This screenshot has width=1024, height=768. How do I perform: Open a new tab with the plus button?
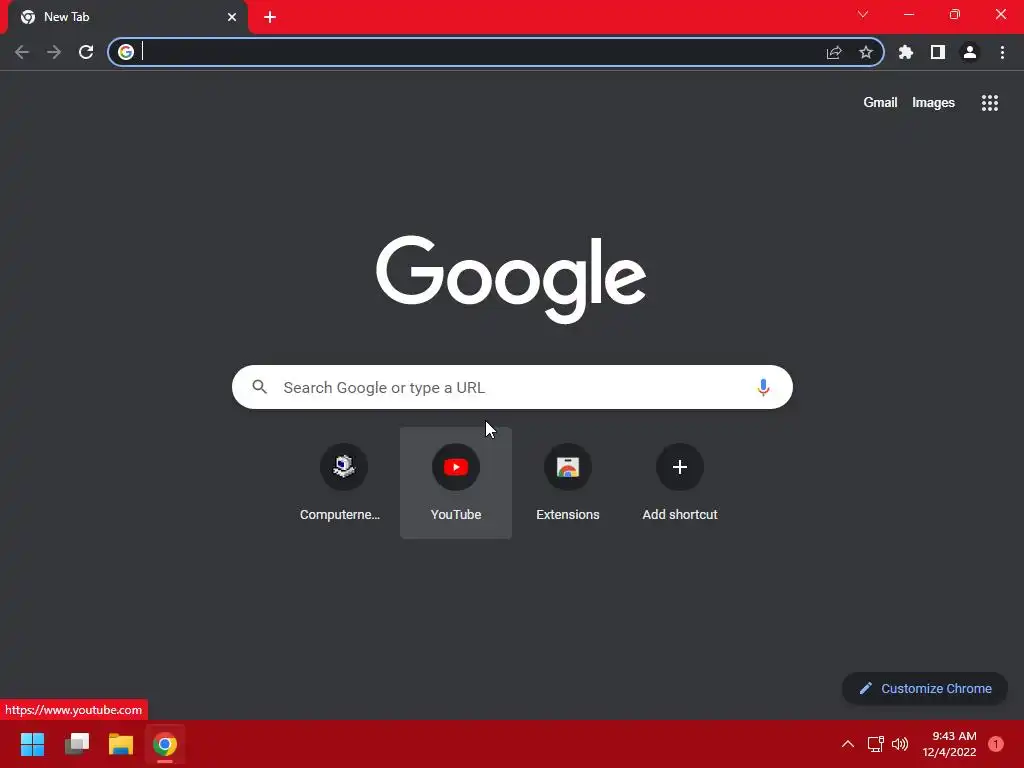click(x=270, y=17)
